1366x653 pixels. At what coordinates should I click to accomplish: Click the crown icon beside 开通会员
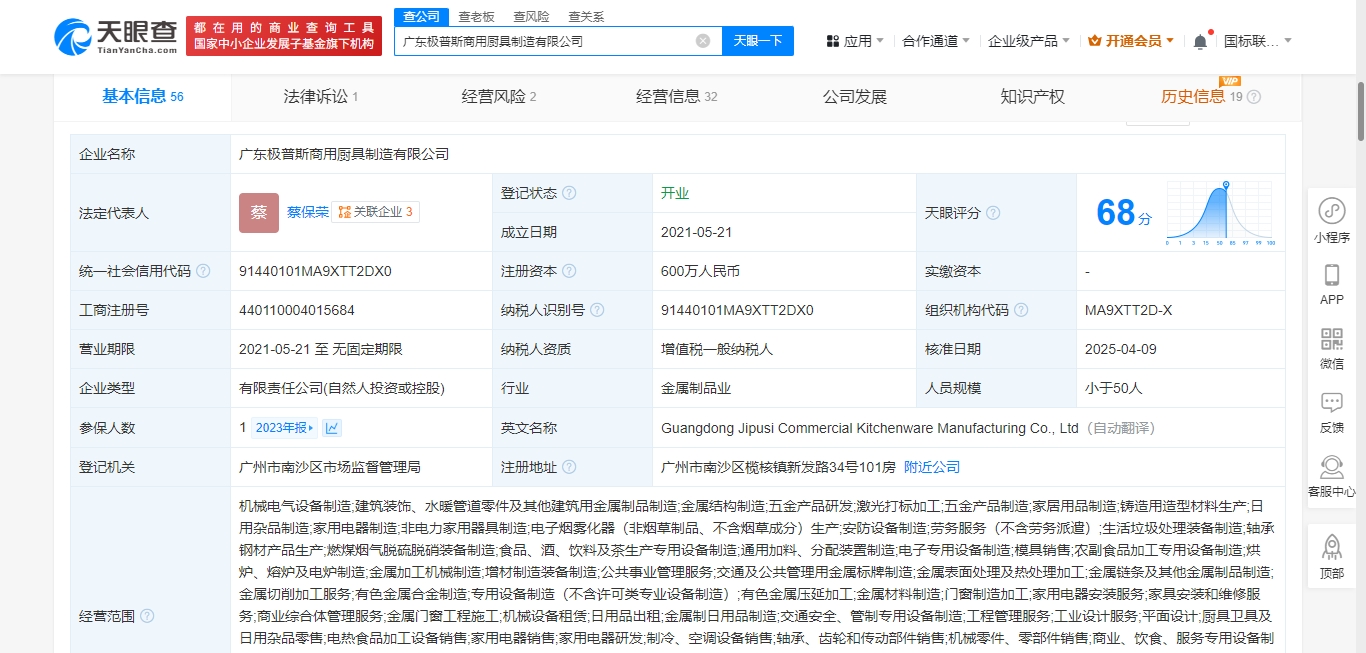[1094, 41]
